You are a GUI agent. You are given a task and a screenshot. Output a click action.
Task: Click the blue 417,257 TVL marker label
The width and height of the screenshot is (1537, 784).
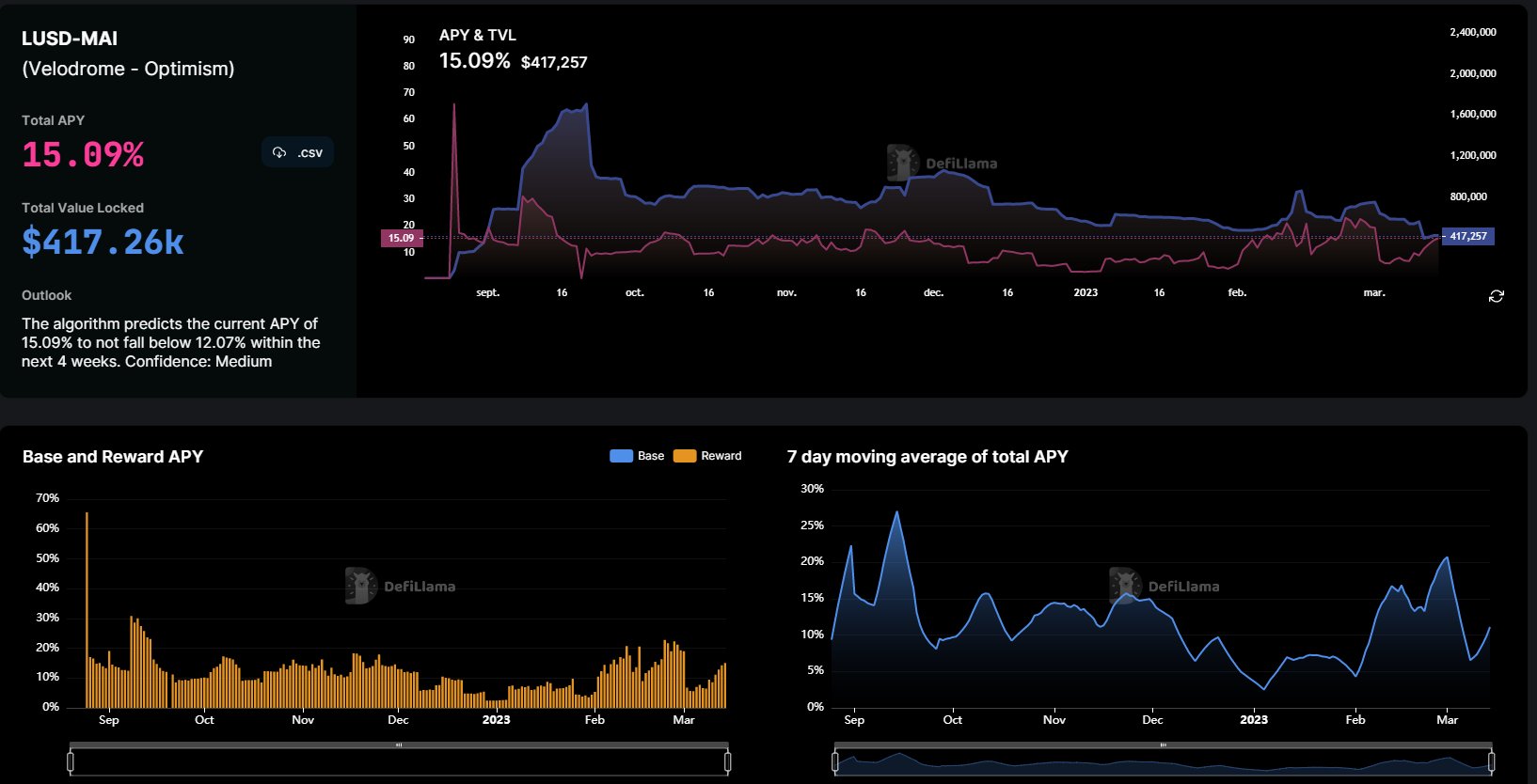click(1467, 237)
